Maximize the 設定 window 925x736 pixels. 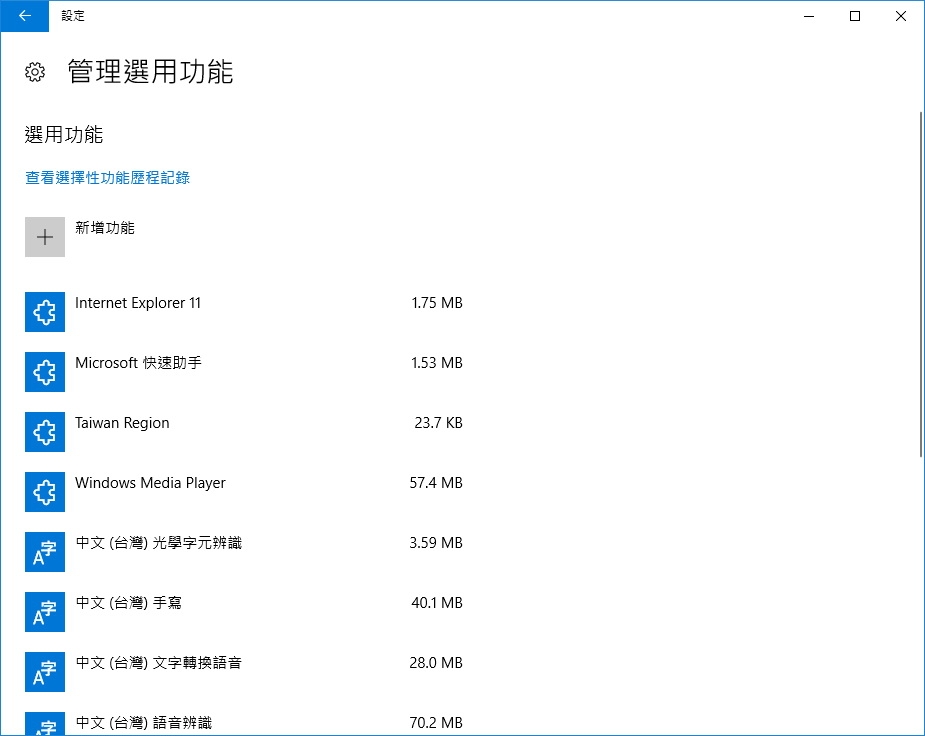(x=855, y=16)
